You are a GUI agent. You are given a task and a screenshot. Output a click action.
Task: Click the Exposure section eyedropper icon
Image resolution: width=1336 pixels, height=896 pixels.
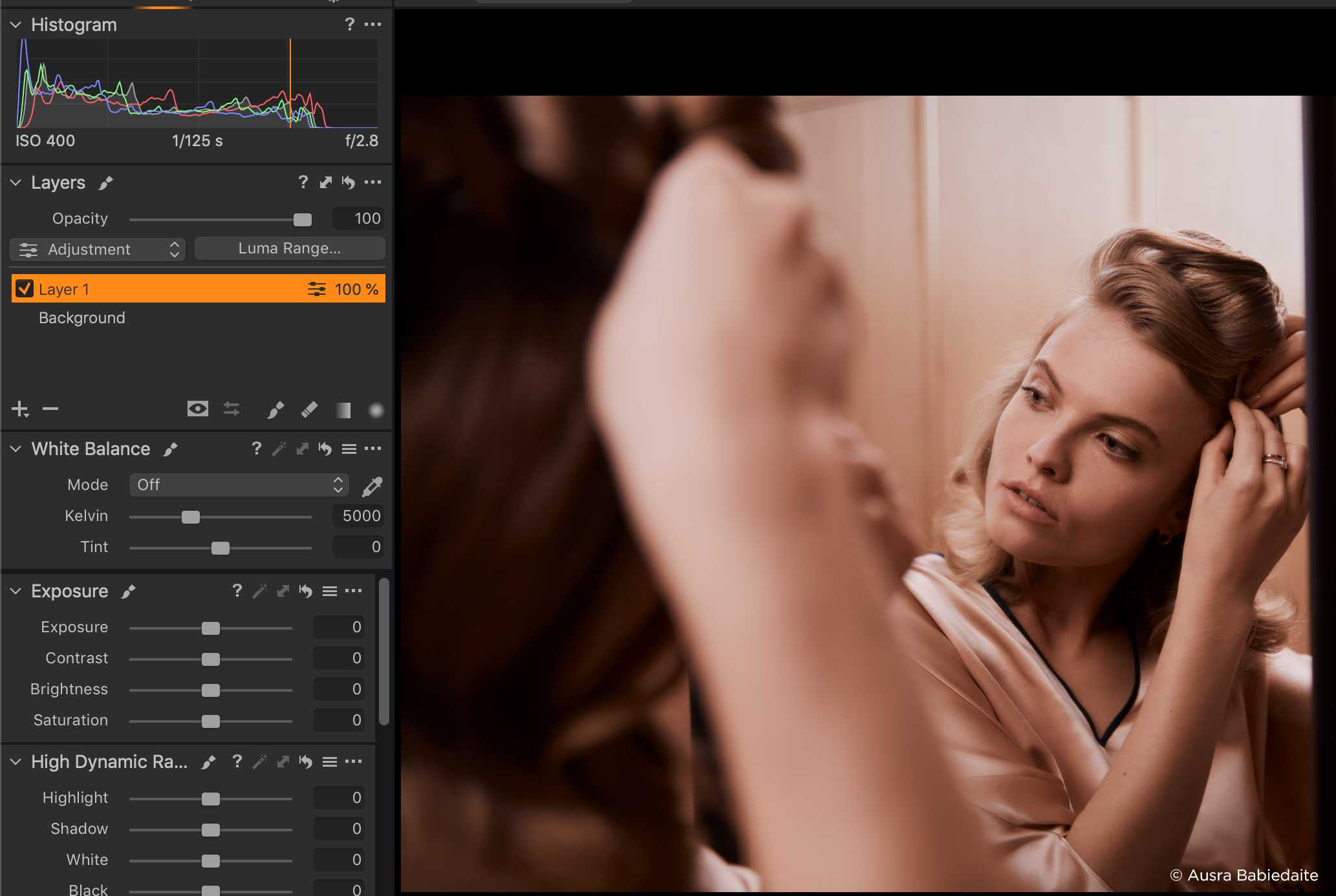pos(259,591)
